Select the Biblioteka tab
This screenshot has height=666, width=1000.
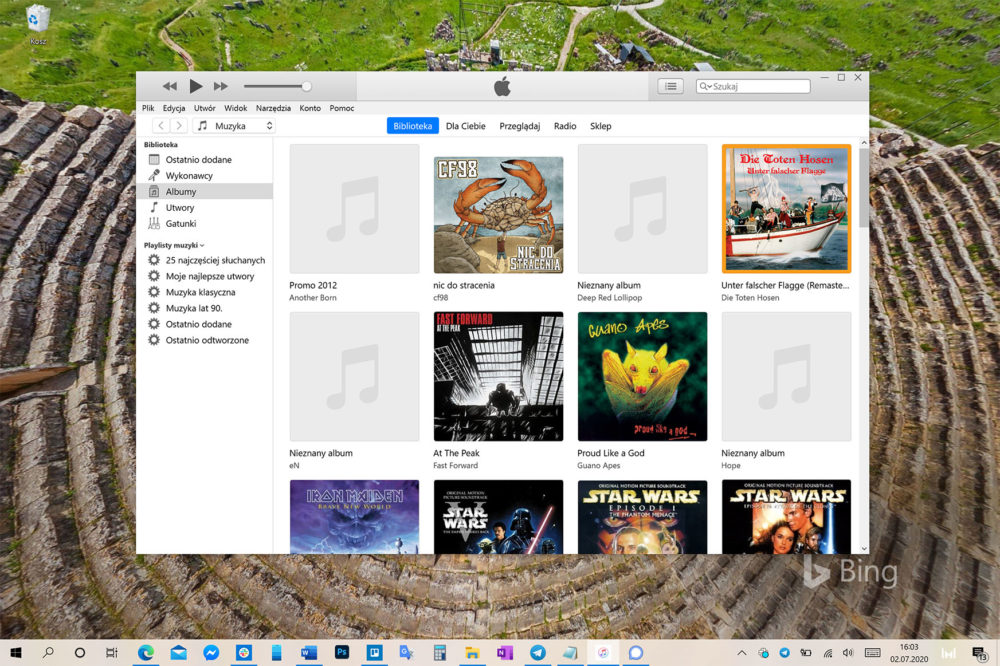pyautogui.click(x=413, y=126)
